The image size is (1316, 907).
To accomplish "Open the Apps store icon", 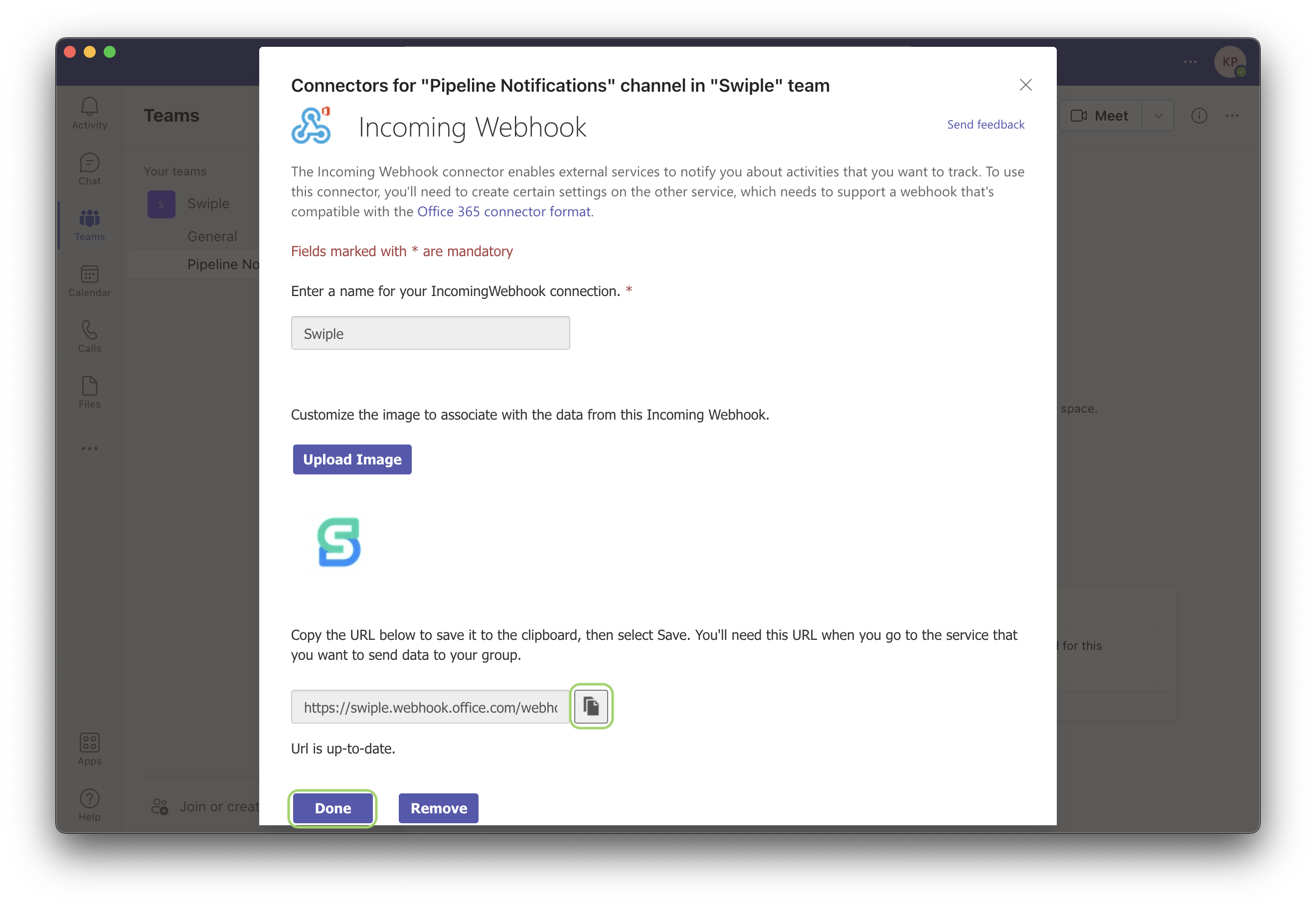I will pos(89,749).
